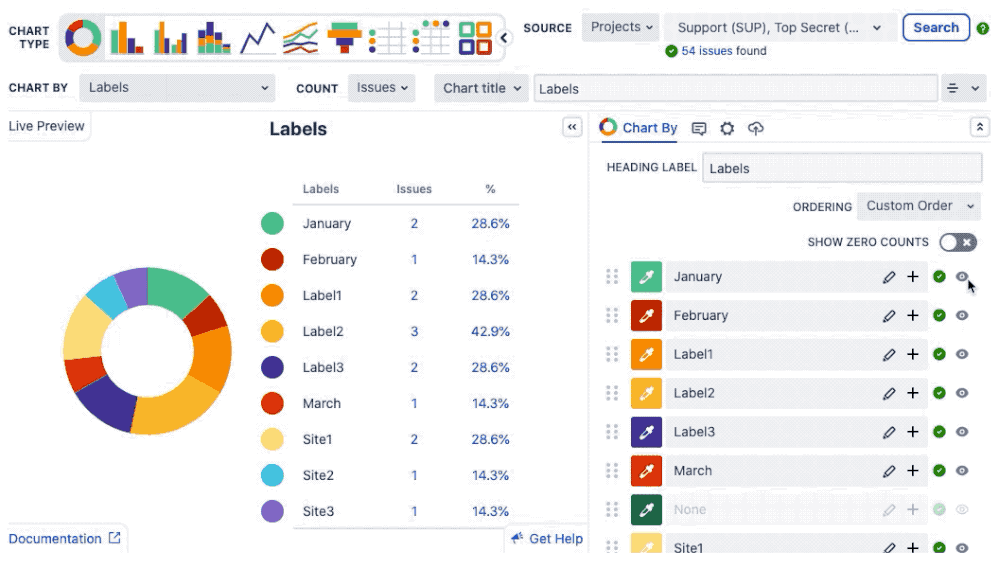Open the Ordering Custom Order dropdown
The height and width of the screenshot is (569, 999).
pos(919,206)
